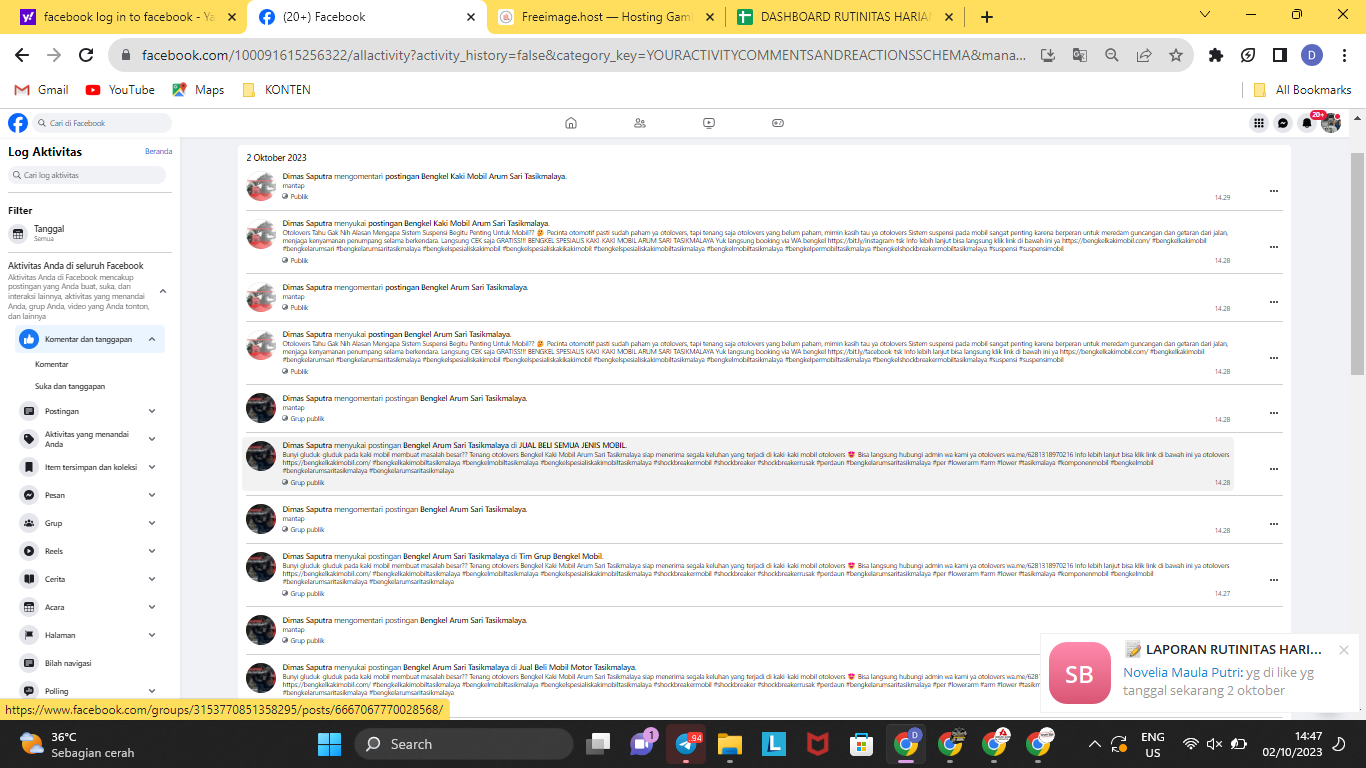This screenshot has height=768, width=1366.
Task: Open the Friends icon in Facebook header
Action: [640, 123]
